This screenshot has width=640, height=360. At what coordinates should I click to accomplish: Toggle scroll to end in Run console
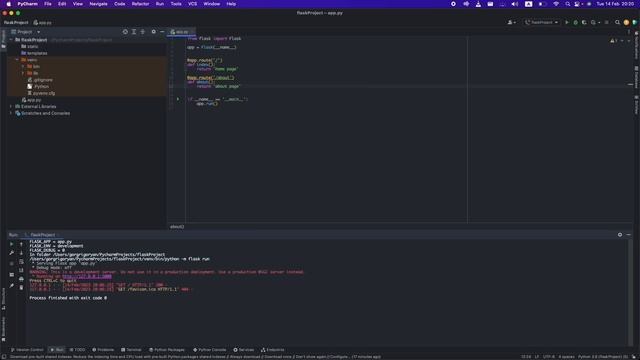[x=21, y=270]
